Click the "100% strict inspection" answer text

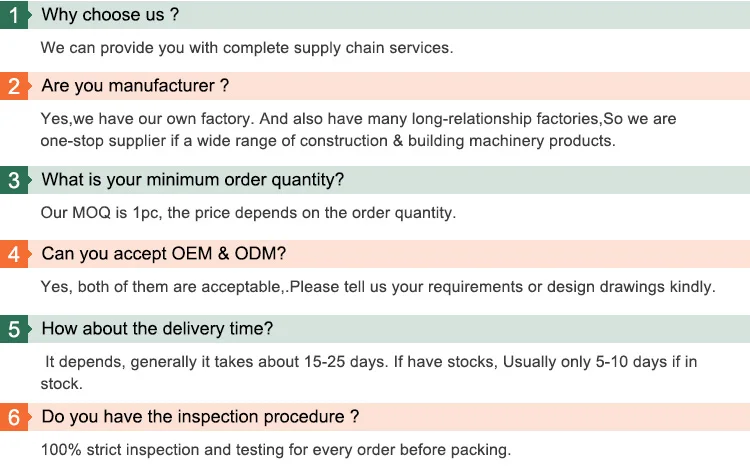(275, 449)
